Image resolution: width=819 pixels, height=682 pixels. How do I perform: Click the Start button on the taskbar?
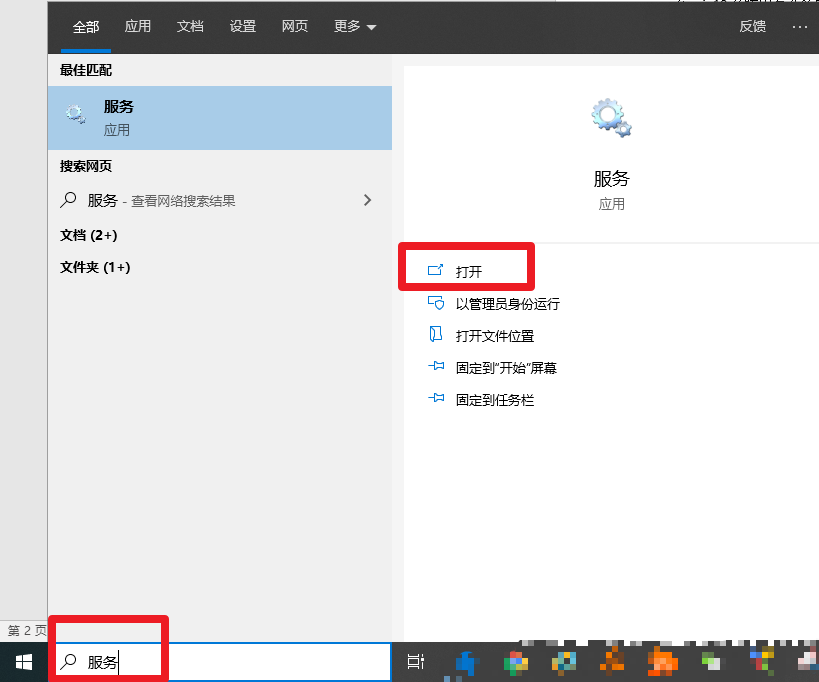22,661
